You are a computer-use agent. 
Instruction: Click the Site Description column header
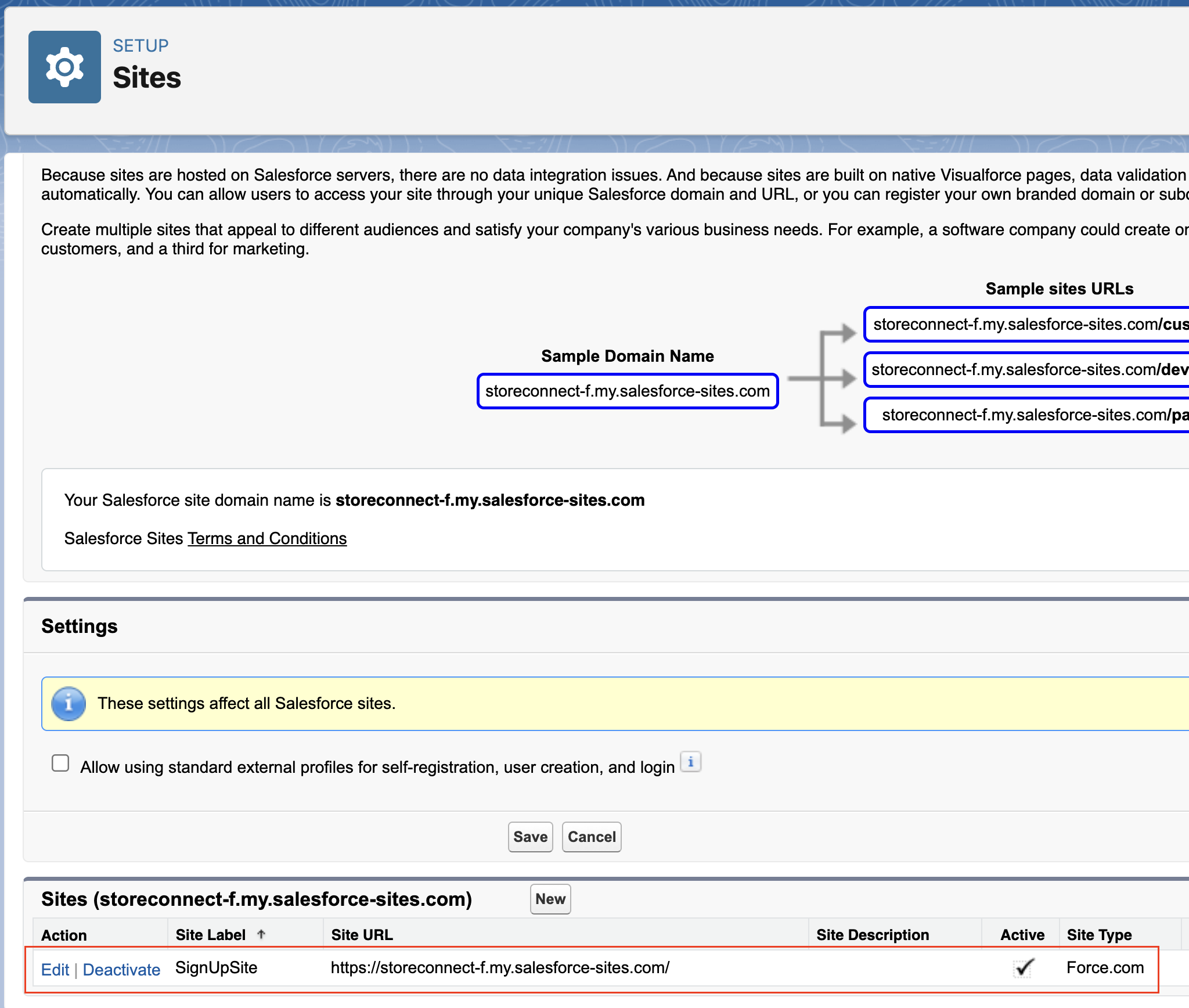coord(872,934)
